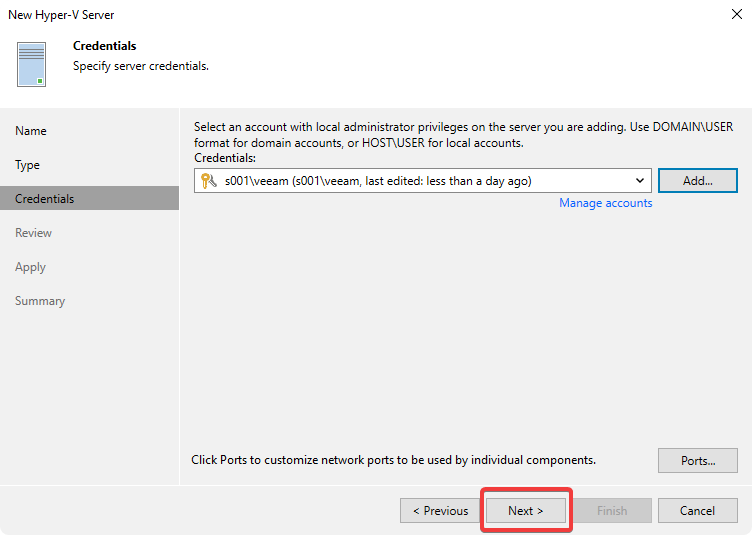This screenshot has width=752, height=535.
Task: Switch to the Type step in sidebar
Action: coord(28,165)
